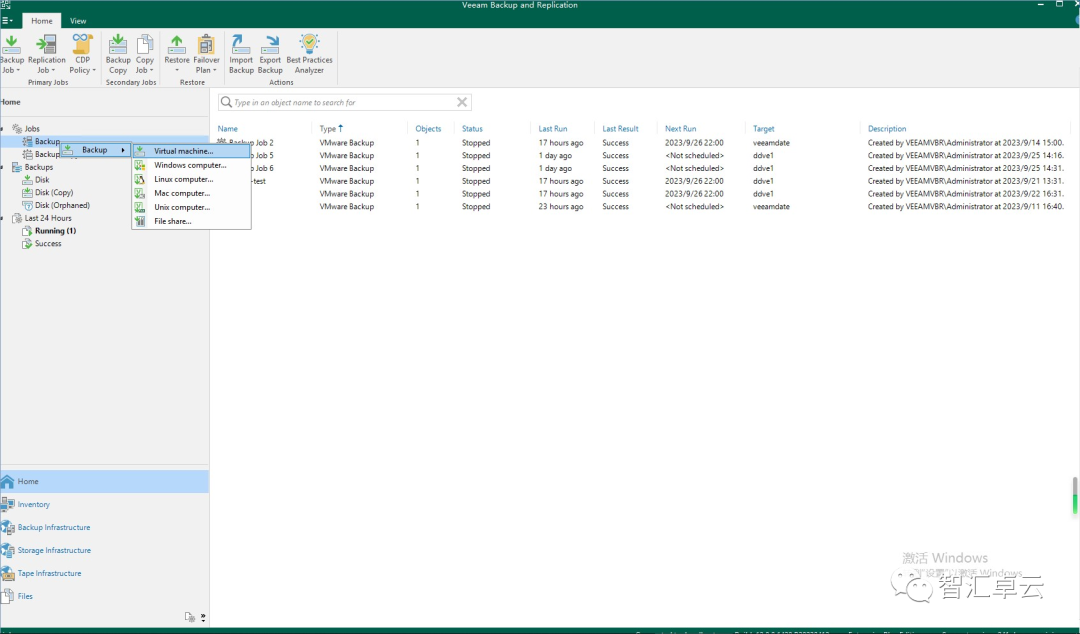Image resolution: width=1080 pixels, height=634 pixels.
Task: Launch Best Practices Analyzer
Action: point(309,54)
